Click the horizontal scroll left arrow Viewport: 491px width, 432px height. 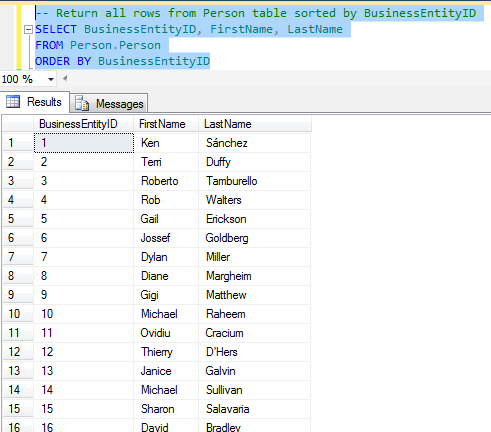point(65,79)
